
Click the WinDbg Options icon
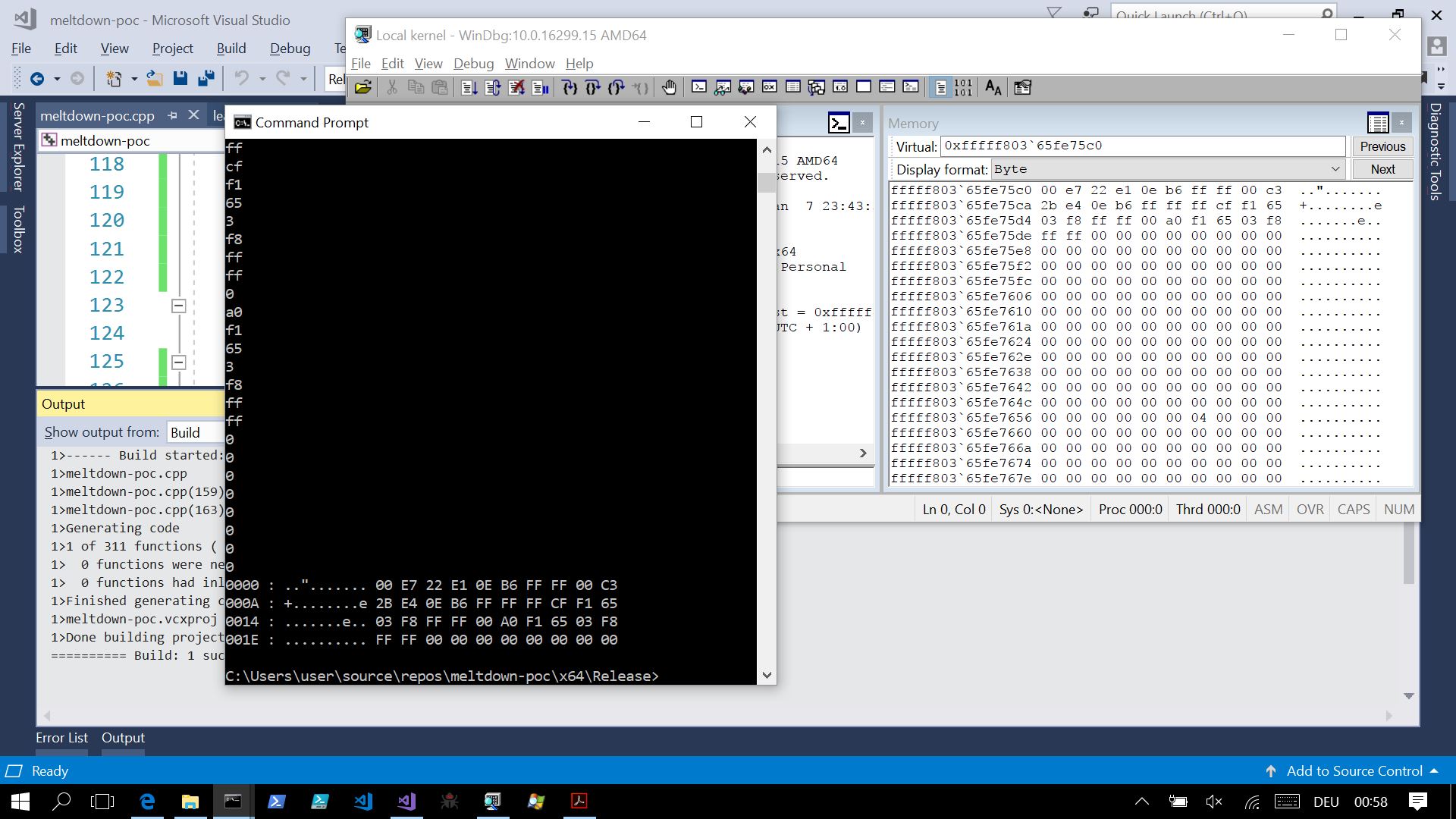[1022, 87]
